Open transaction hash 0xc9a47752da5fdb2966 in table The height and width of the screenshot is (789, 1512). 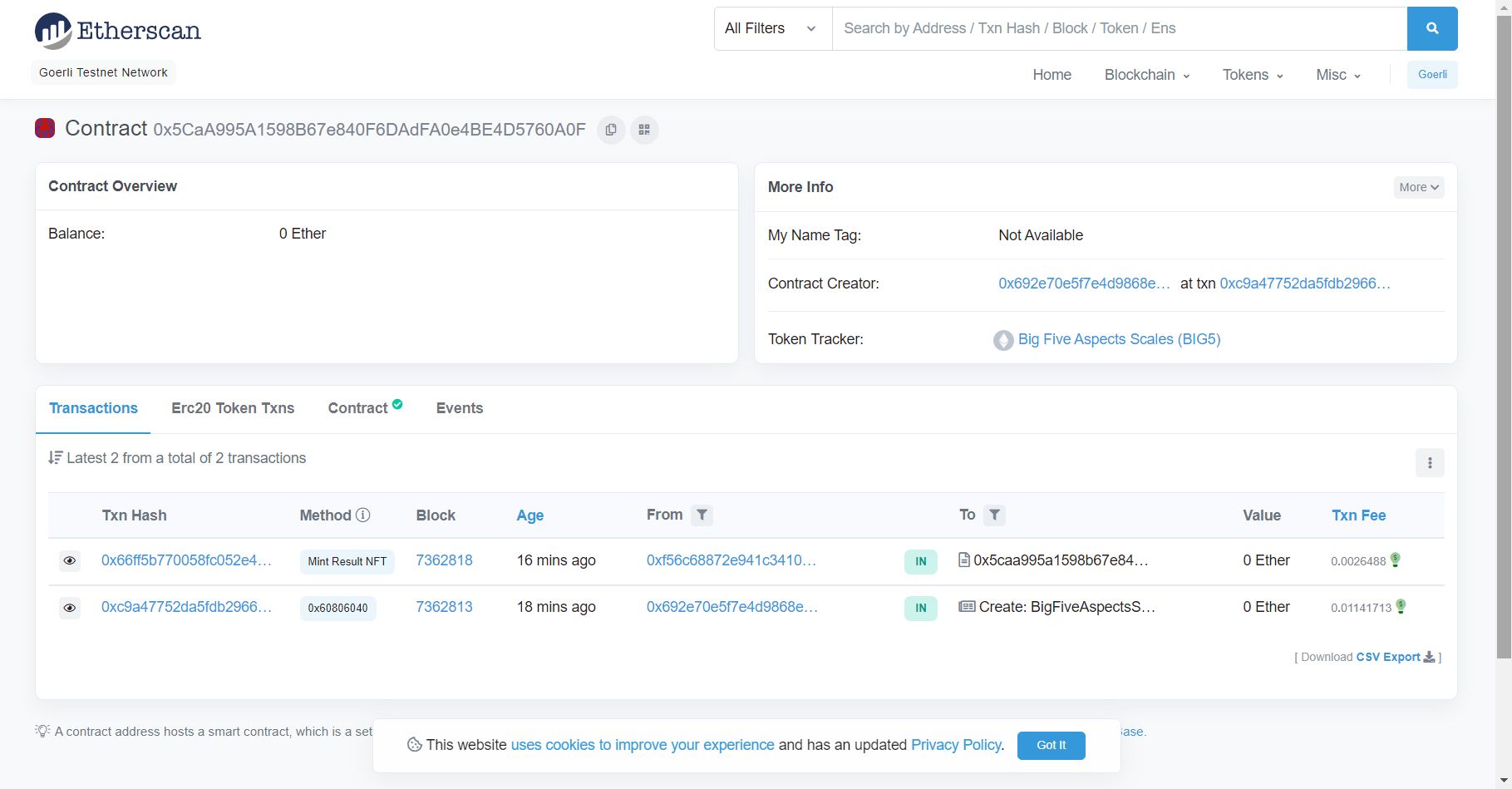[x=186, y=607]
